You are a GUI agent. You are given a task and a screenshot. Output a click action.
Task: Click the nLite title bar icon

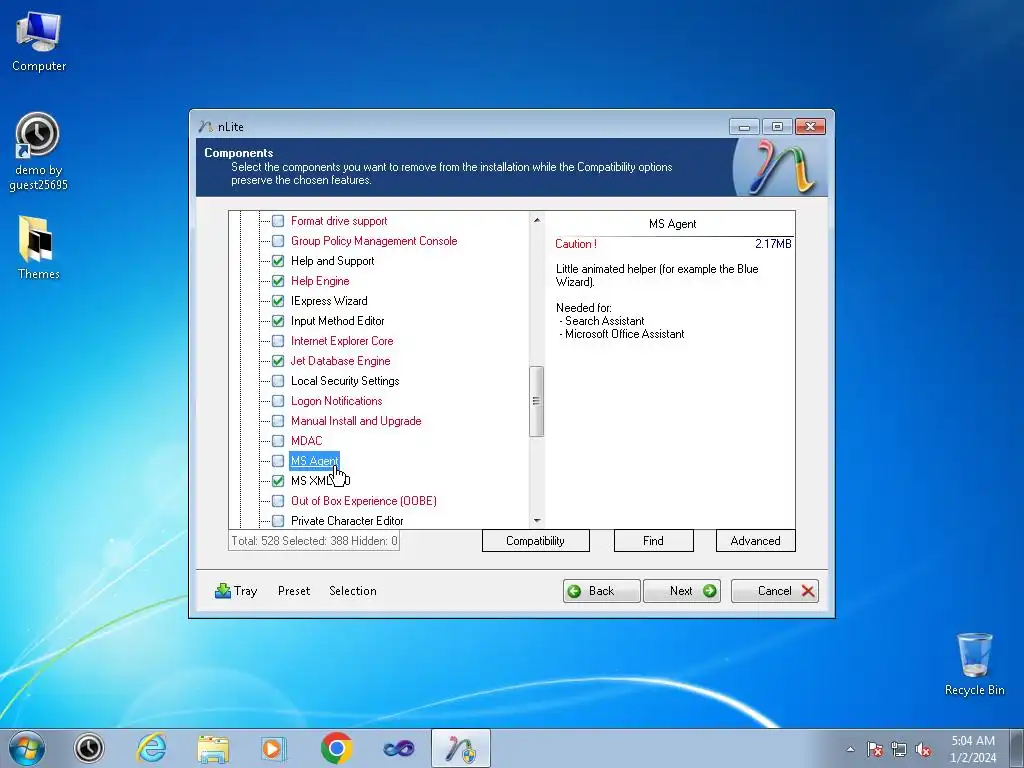click(x=206, y=126)
